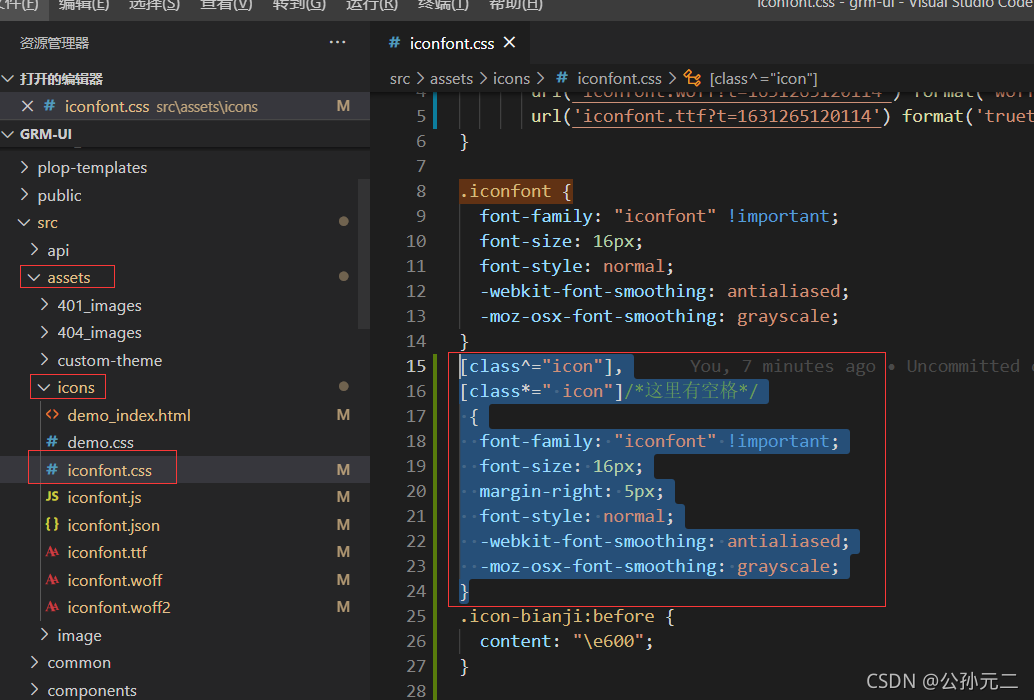Click the CSS hash icon beside demo.css
The width and height of the screenshot is (1034, 700).
pyautogui.click(x=52, y=442)
